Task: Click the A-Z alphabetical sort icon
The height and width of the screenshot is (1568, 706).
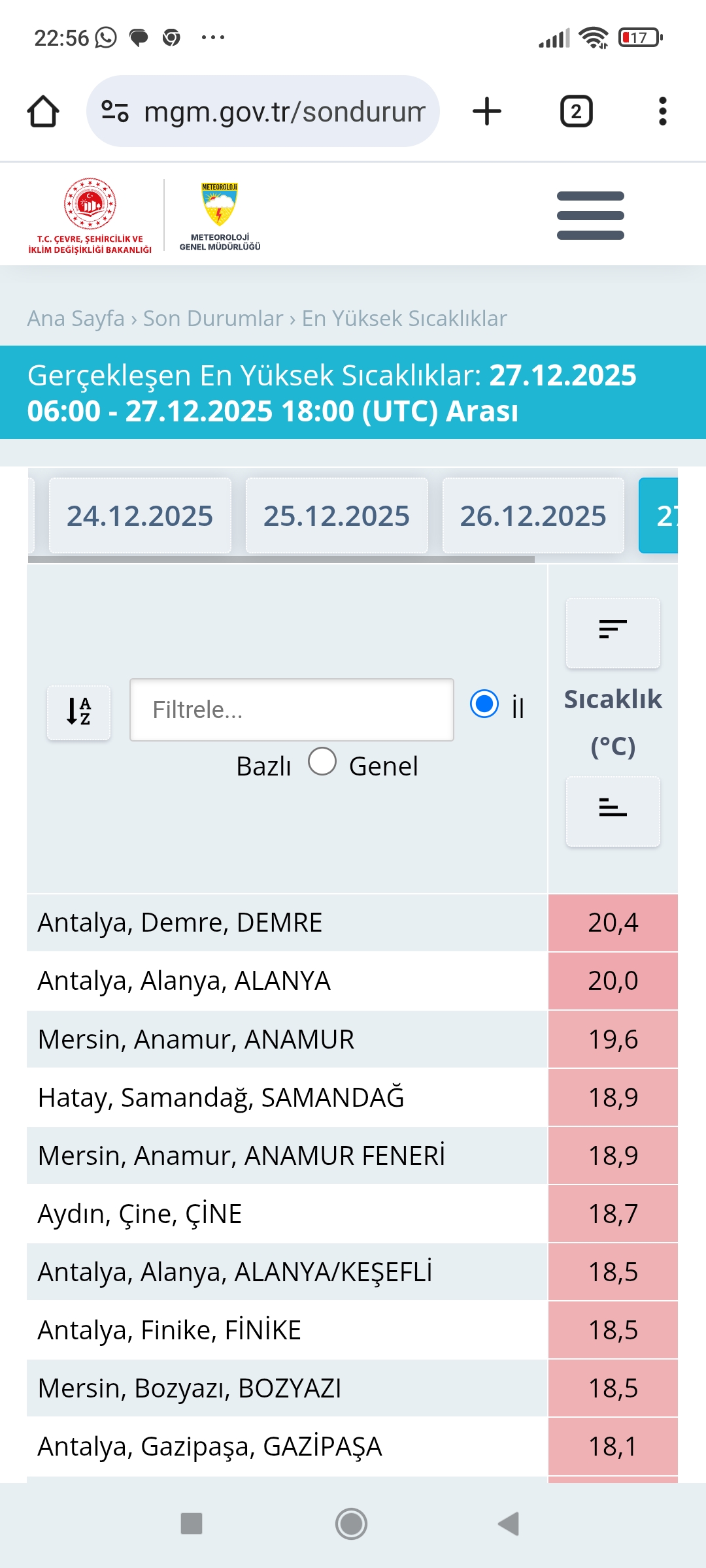Action: click(78, 712)
